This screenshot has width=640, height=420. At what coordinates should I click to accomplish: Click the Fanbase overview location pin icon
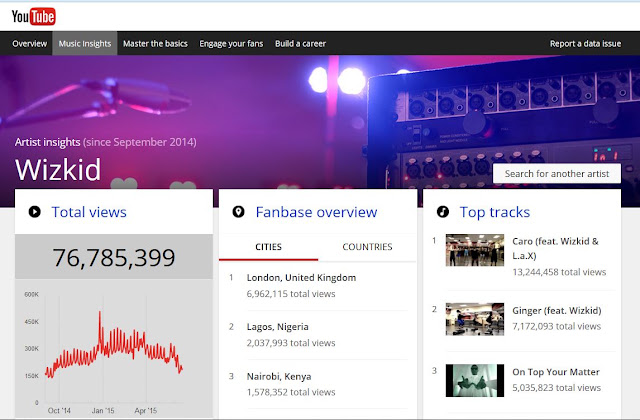pos(238,212)
